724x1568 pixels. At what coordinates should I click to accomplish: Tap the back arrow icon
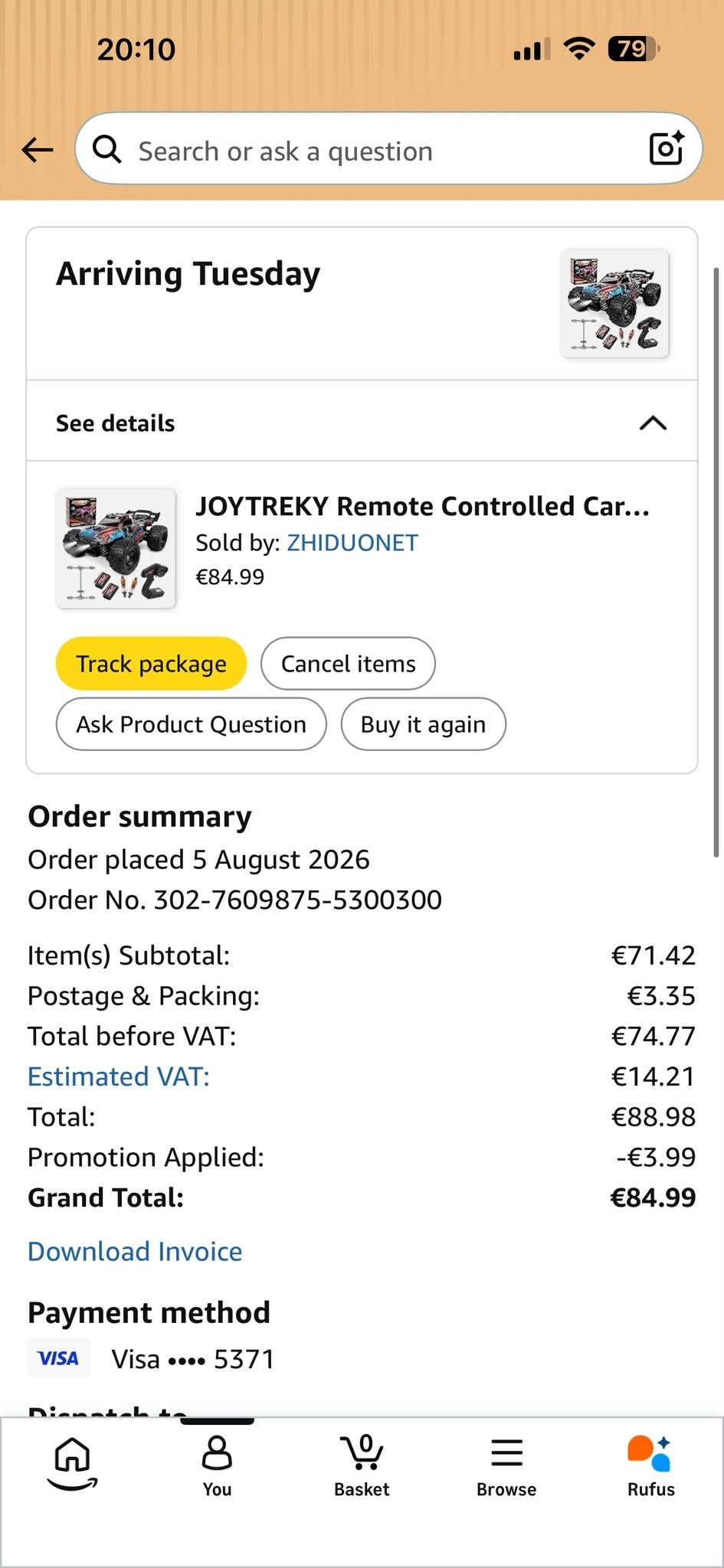click(38, 150)
